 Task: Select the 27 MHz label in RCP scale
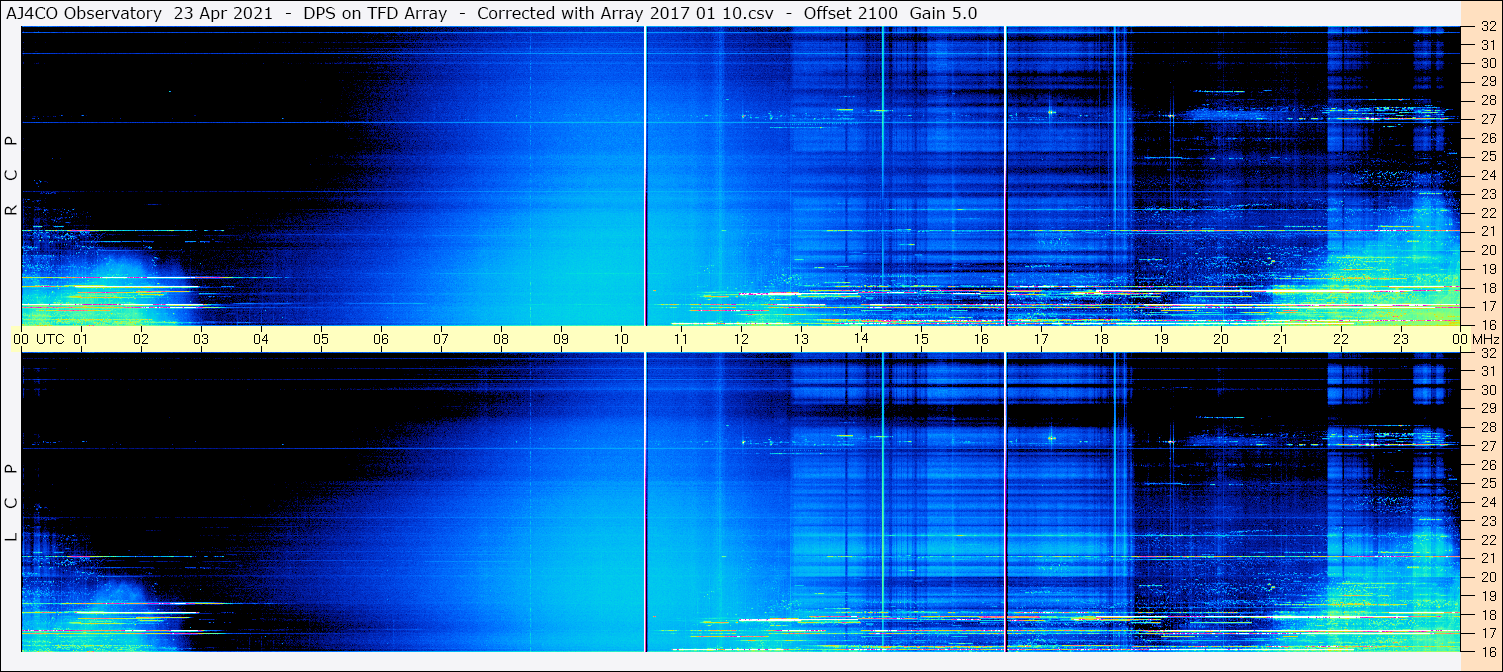coord(1486,119)
